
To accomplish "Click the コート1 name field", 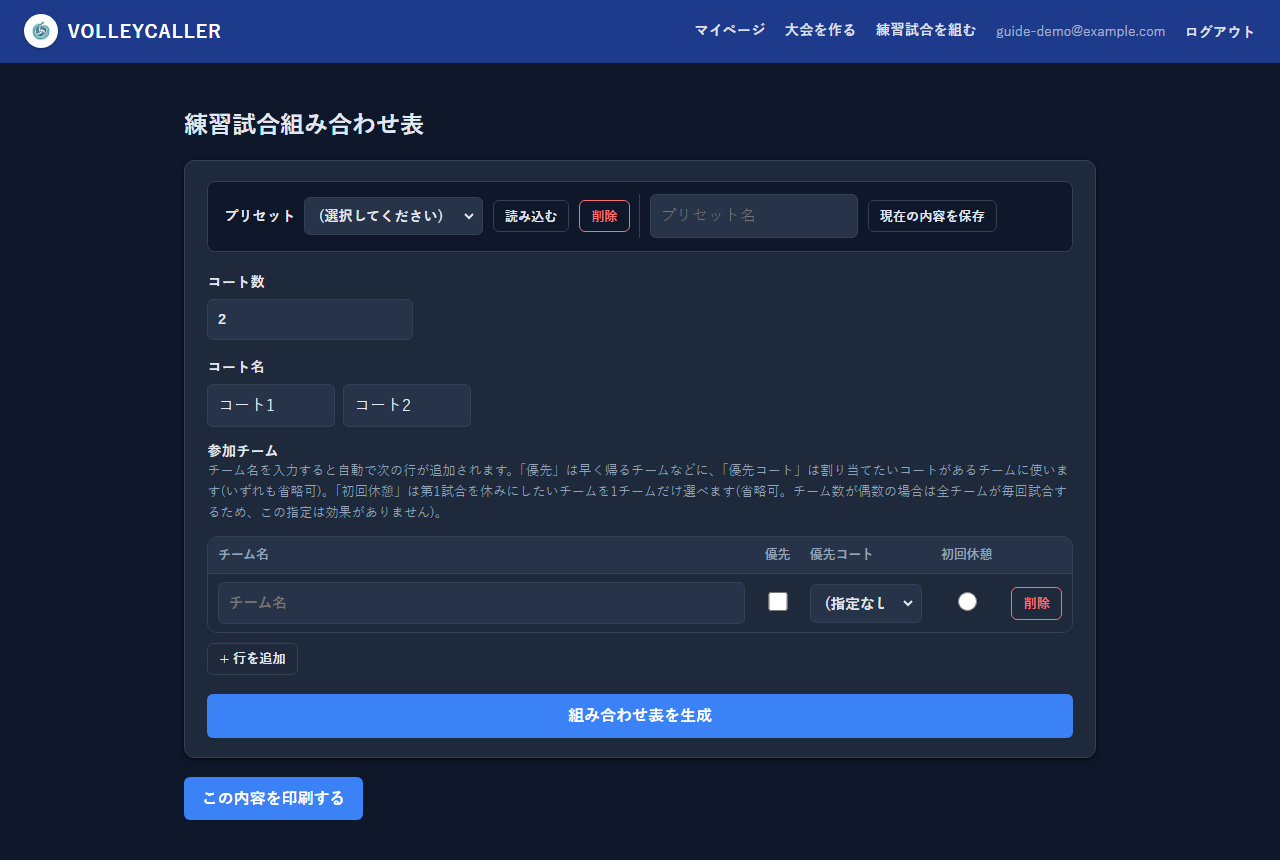I will 271,405.
